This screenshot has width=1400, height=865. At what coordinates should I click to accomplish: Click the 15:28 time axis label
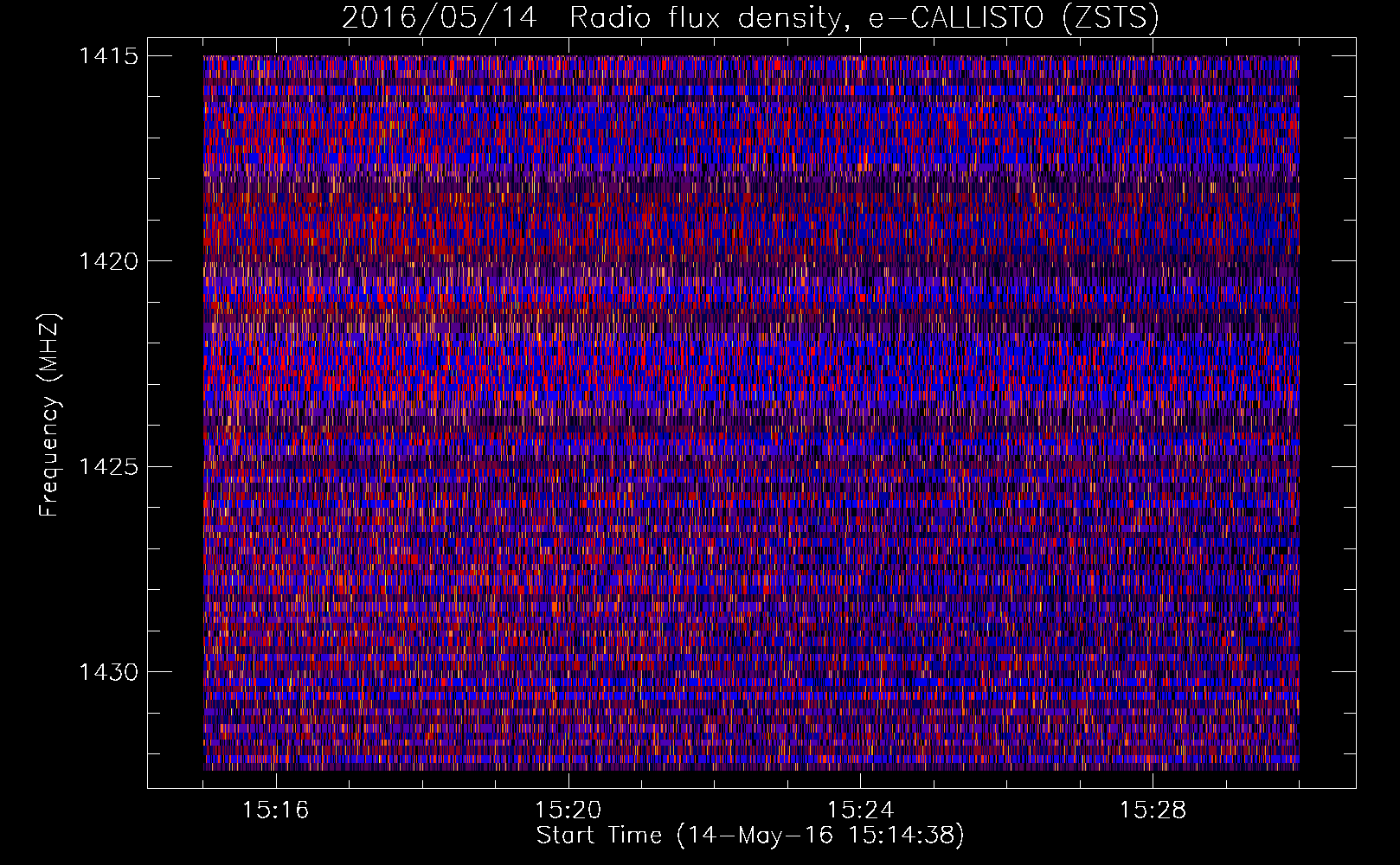point(1153,811)
